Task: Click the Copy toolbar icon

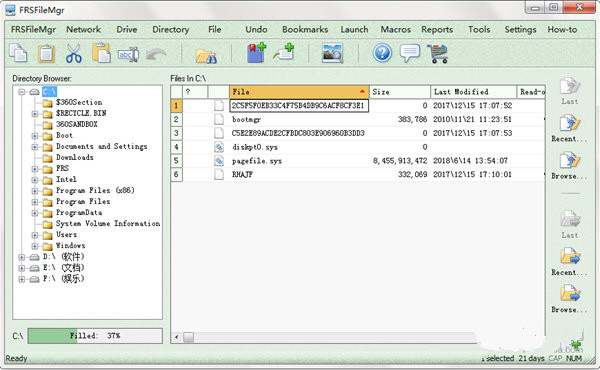Action: click(18, 53)
